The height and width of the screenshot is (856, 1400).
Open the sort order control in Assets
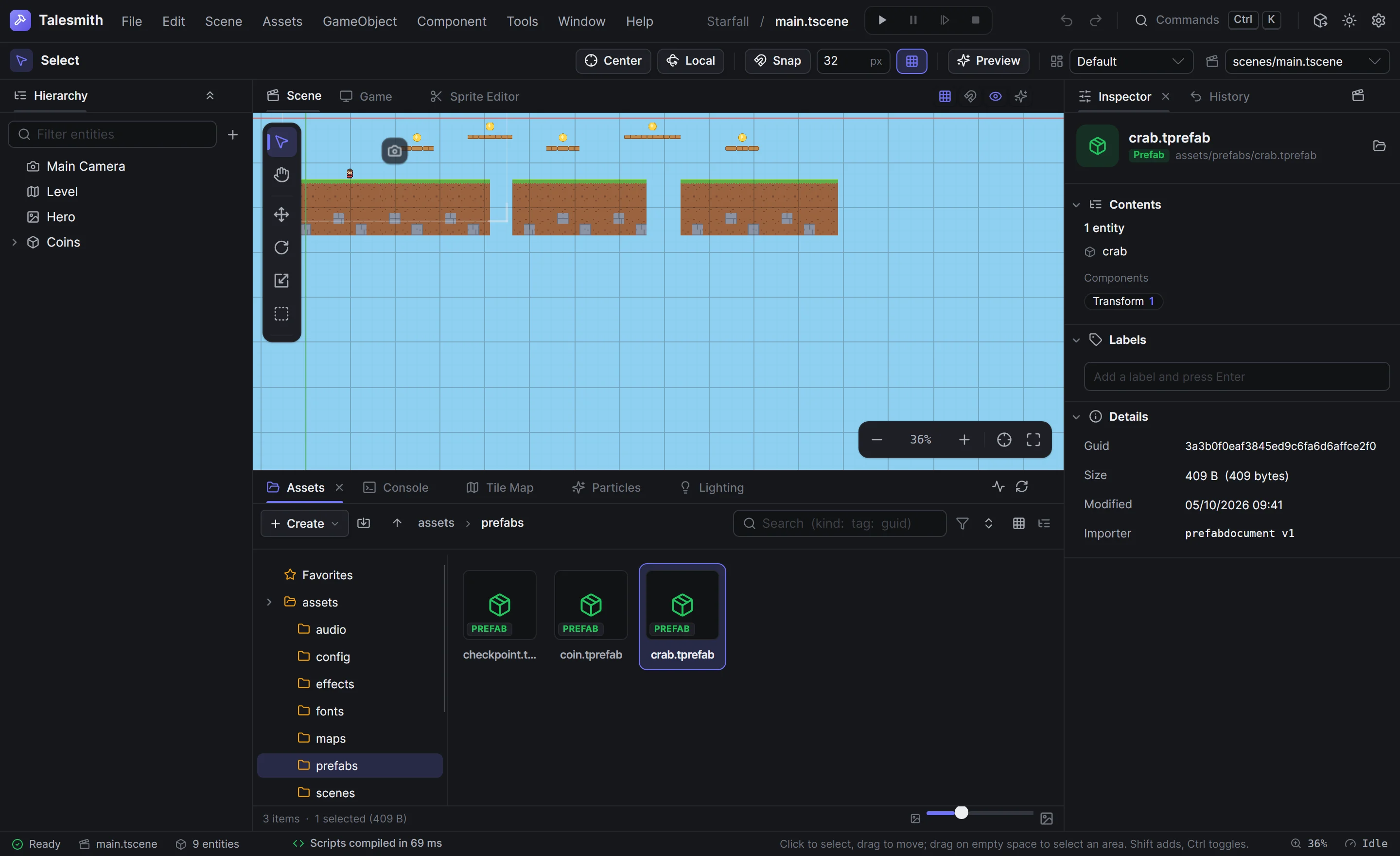click(x=988, y=523)
